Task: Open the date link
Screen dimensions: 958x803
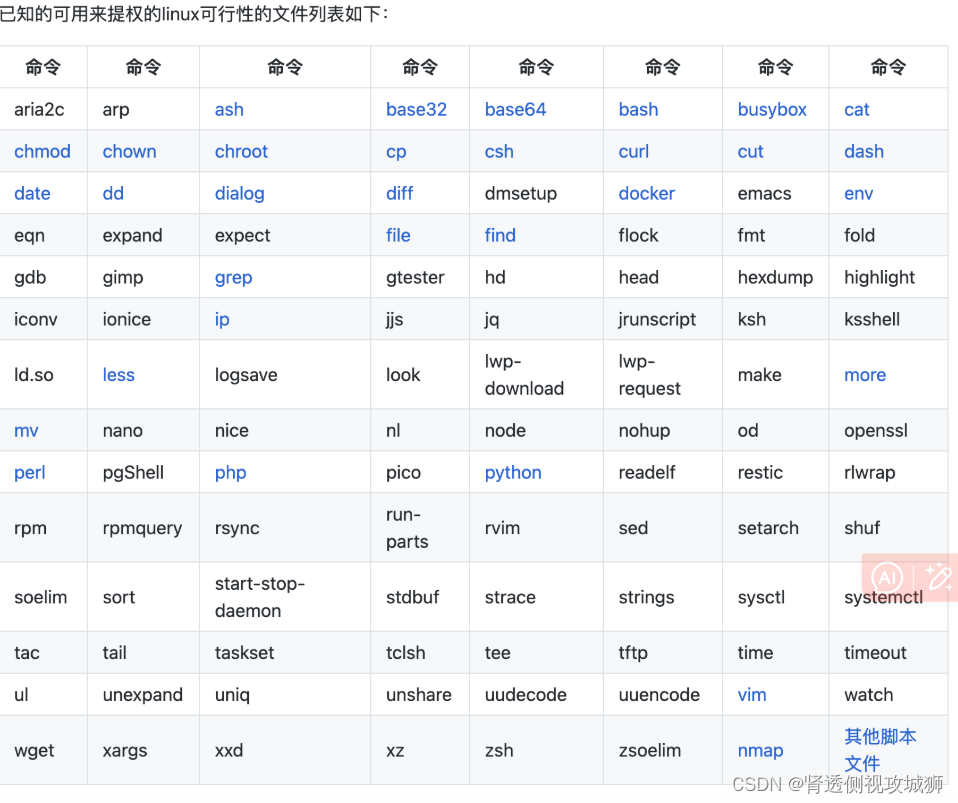Action: tap(32, 194)
